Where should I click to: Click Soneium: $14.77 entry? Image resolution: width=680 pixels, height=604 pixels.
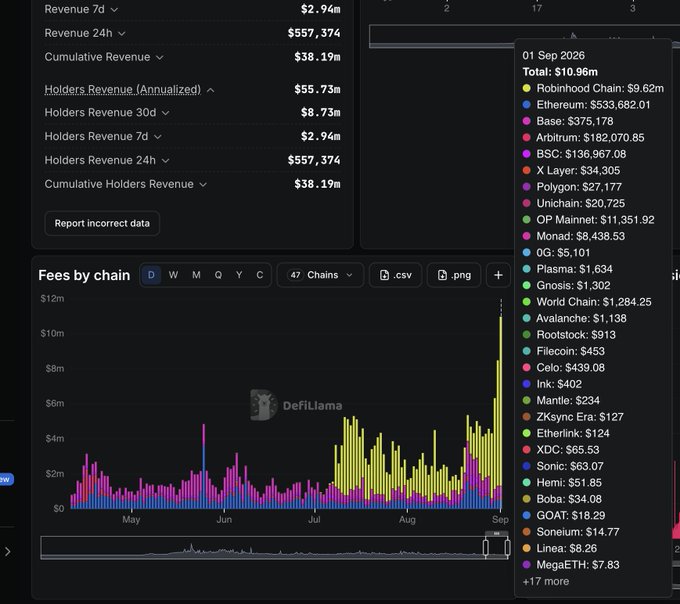[571, 532]
